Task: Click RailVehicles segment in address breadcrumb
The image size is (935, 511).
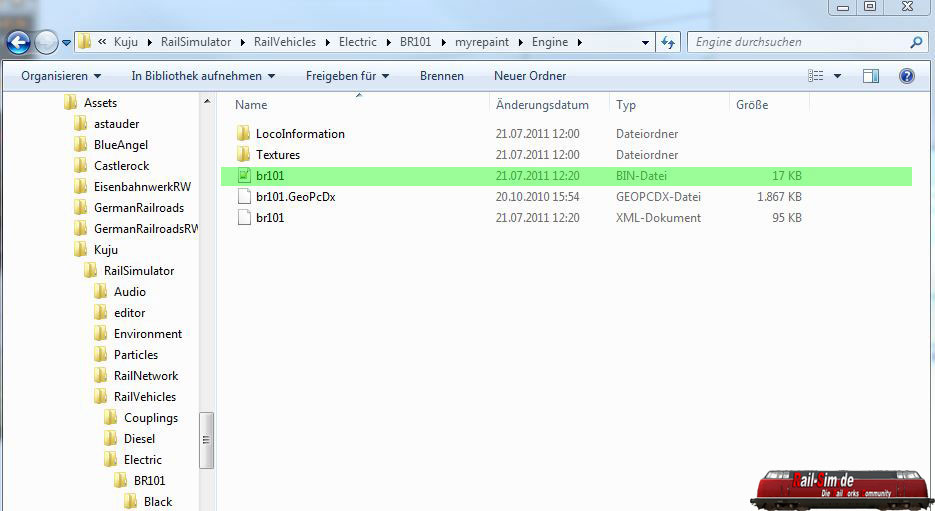Action: tap(284, 42)
